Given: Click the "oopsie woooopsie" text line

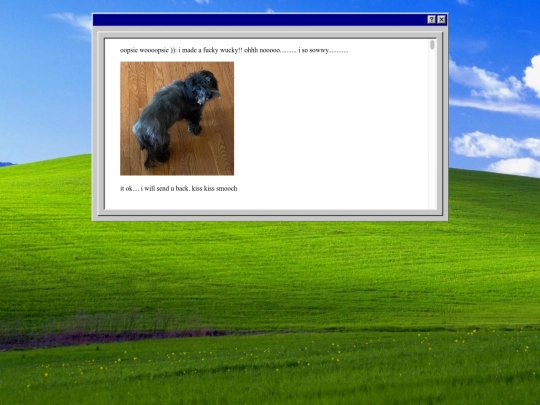Looking at the screenshot, I should 234,50.
